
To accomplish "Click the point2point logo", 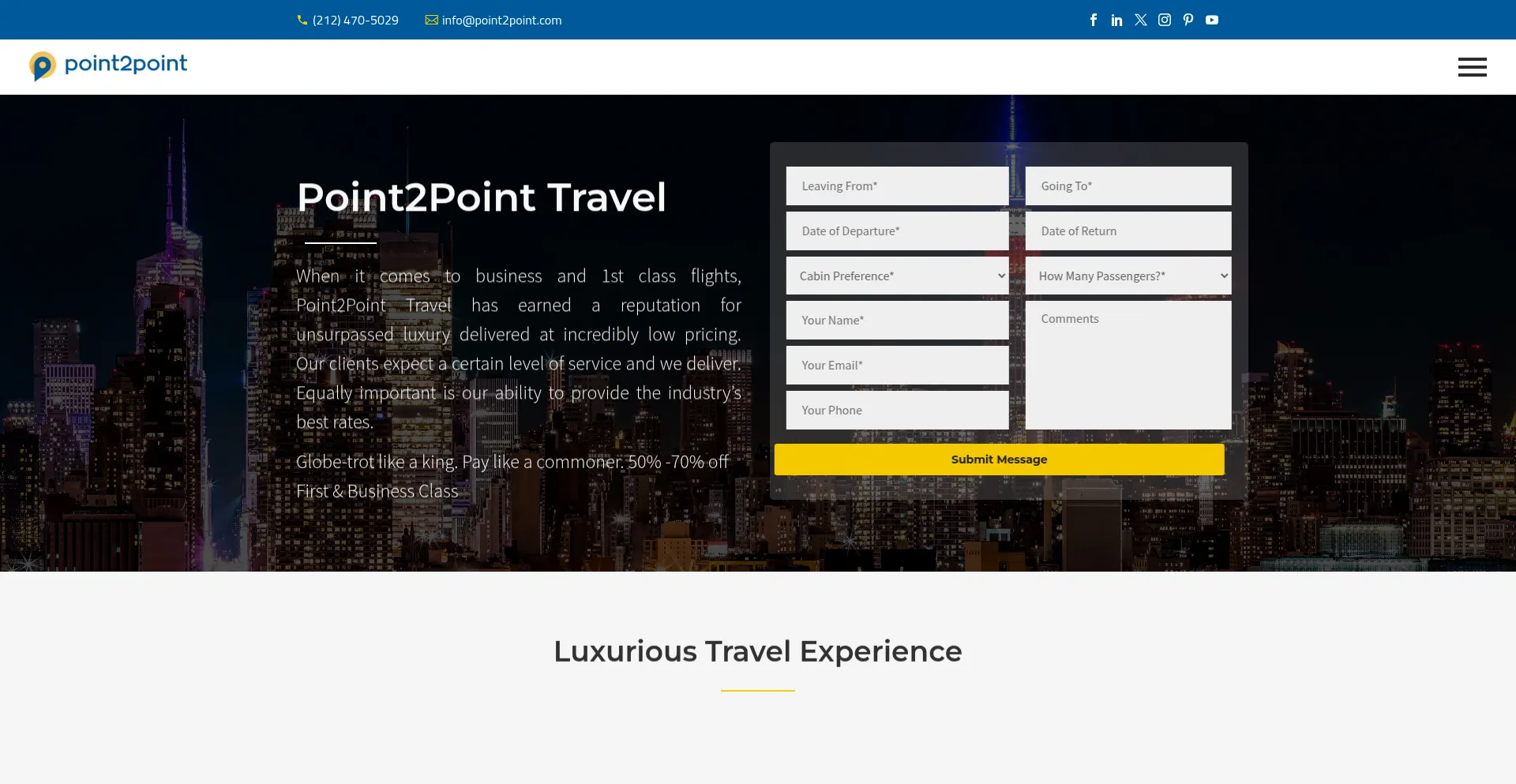I will click(x=108, y=66).
